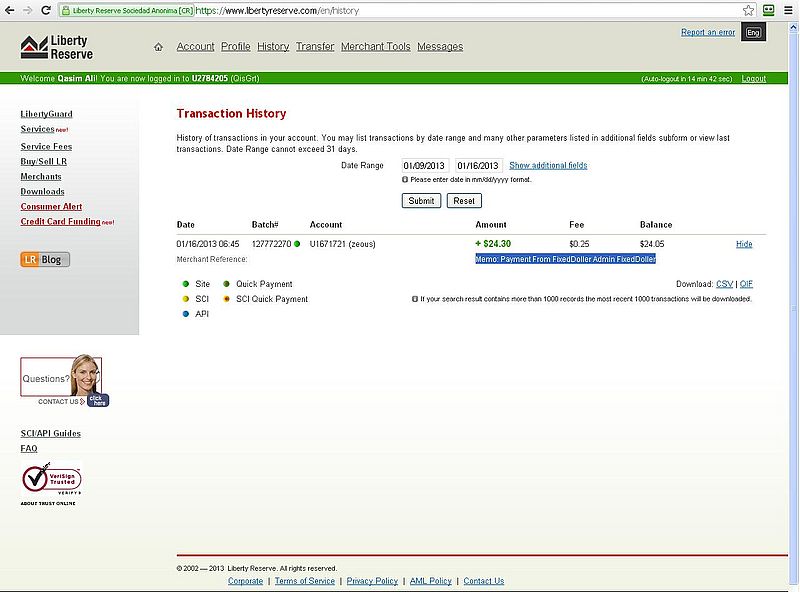Viewport: 800px width, 592px height.
Task: Open the Eng language selector
Action: coord(754,33)
